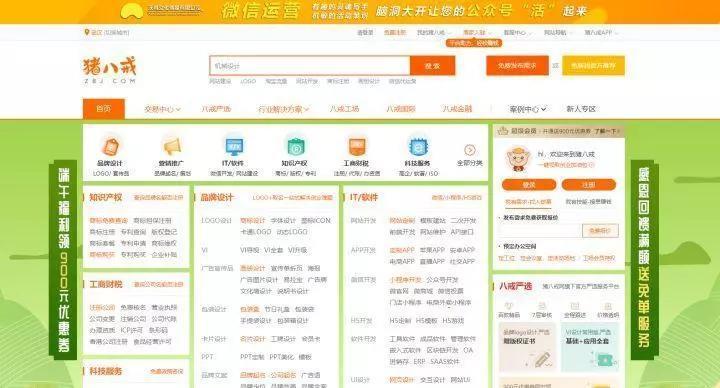Click the 全部分类 right-arrow circle icon
Screen dimensions: 720x388
(470, 150)
